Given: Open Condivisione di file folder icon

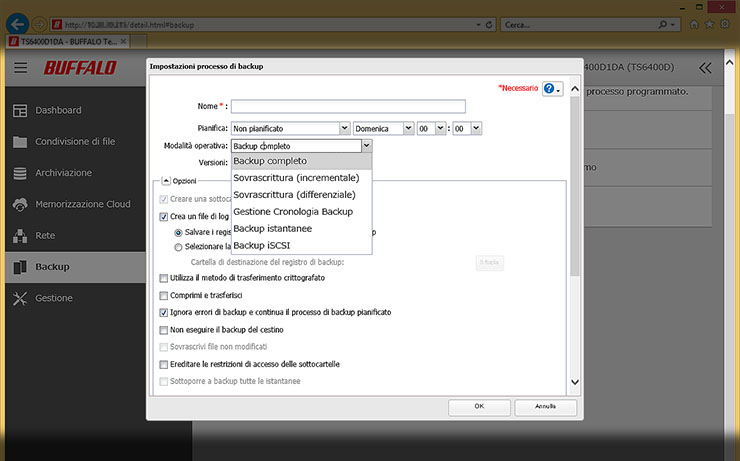Looking at the screenshot, I should (x=20, y=141).
